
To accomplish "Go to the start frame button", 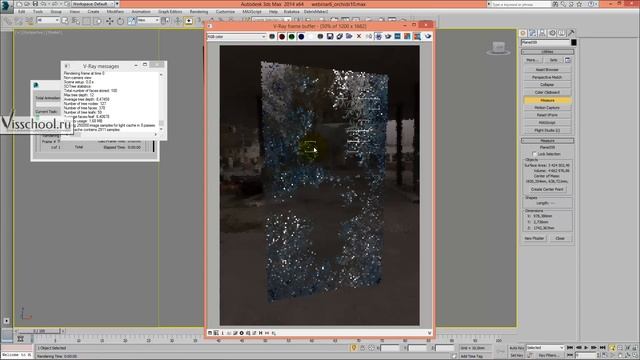I will pyautogui.click(x=570, y=348).
